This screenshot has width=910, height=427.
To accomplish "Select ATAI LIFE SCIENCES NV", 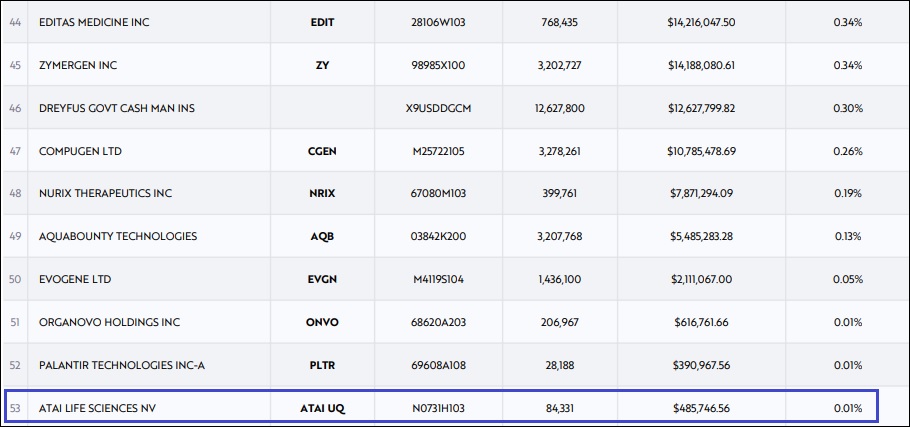I will pyautogui.click(x=97, y=408).
